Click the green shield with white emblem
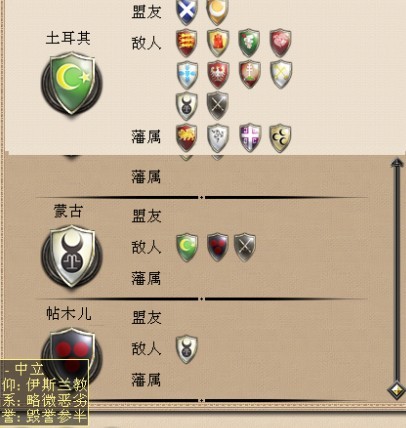This screenshot has height=428, width=406. (x=249, y=43)
